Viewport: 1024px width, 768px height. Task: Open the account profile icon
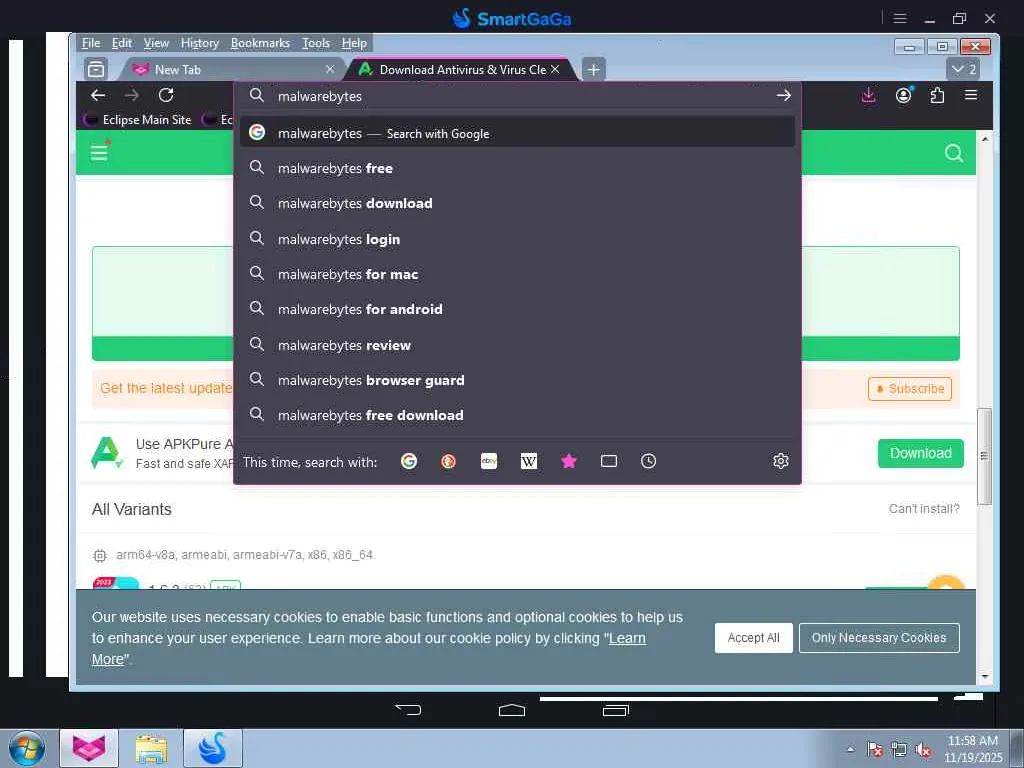click(x=904, y=95)
